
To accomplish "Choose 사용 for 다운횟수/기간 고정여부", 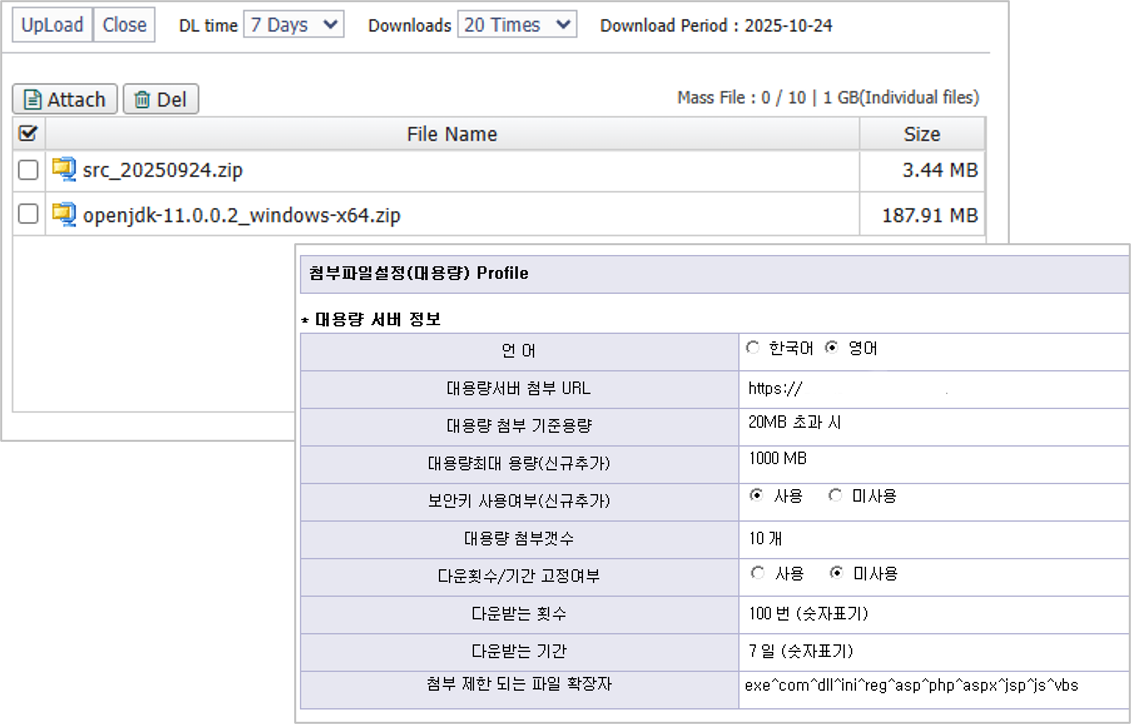I will tap(756, 573).
